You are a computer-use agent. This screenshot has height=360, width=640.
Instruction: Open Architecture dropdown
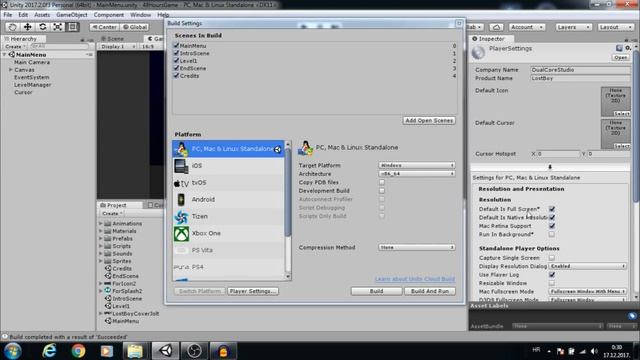click(417, 174)
